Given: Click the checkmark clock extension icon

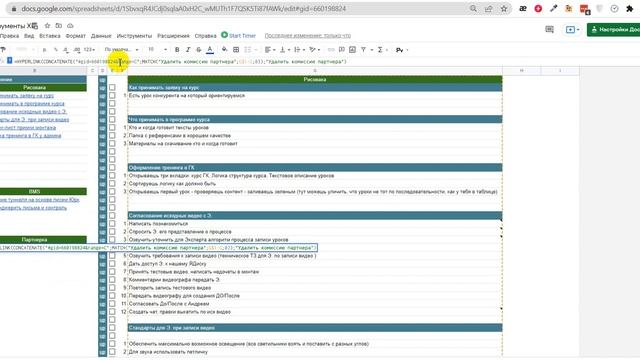Looking at the screenshot, I should tap(614, 9).
